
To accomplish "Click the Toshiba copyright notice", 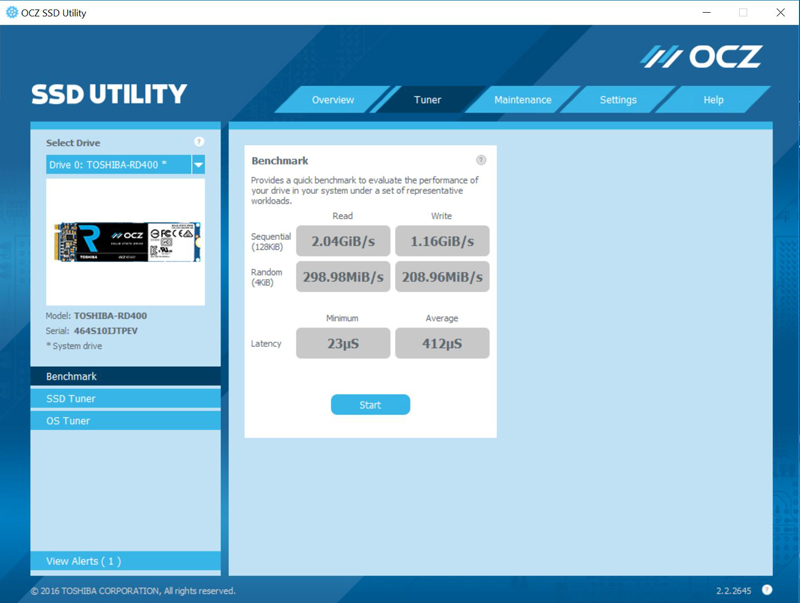I will [133, 591].
